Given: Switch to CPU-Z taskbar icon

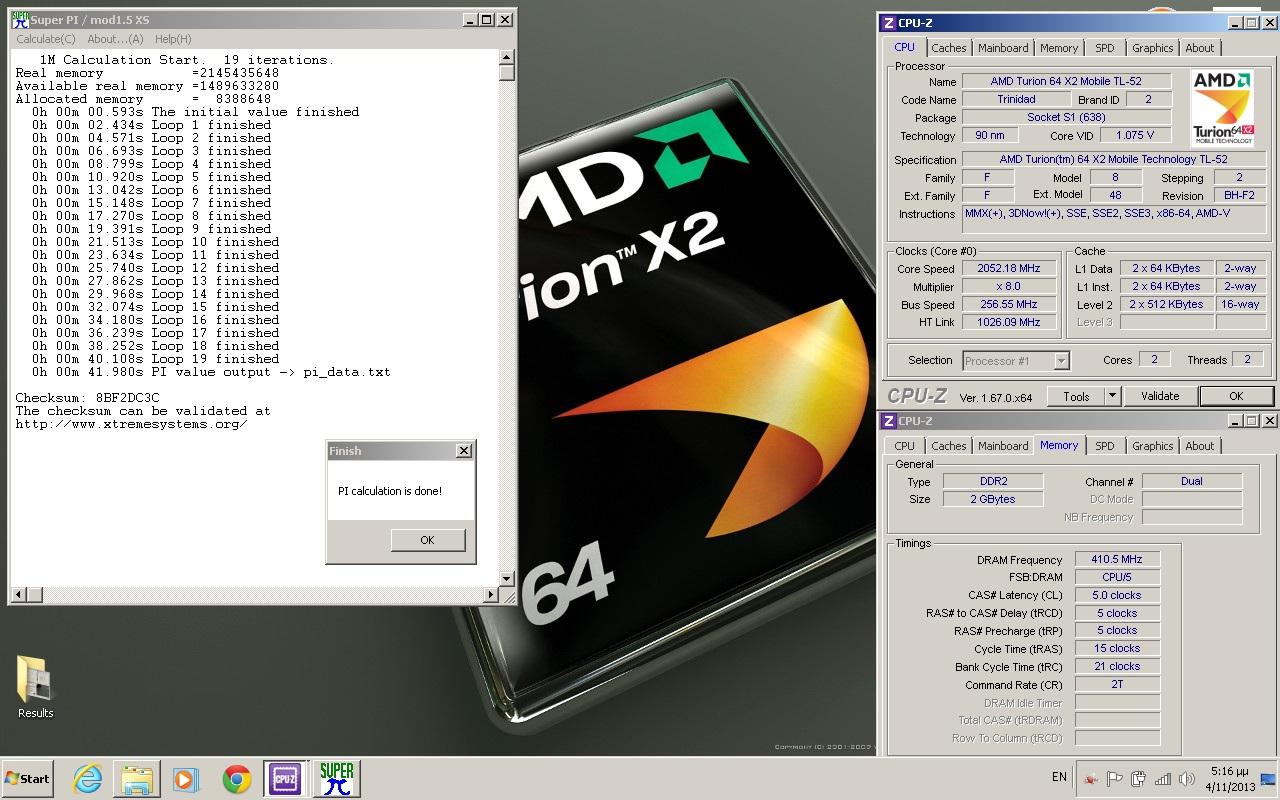Looking at the screenshot, I should coord(285,778).
